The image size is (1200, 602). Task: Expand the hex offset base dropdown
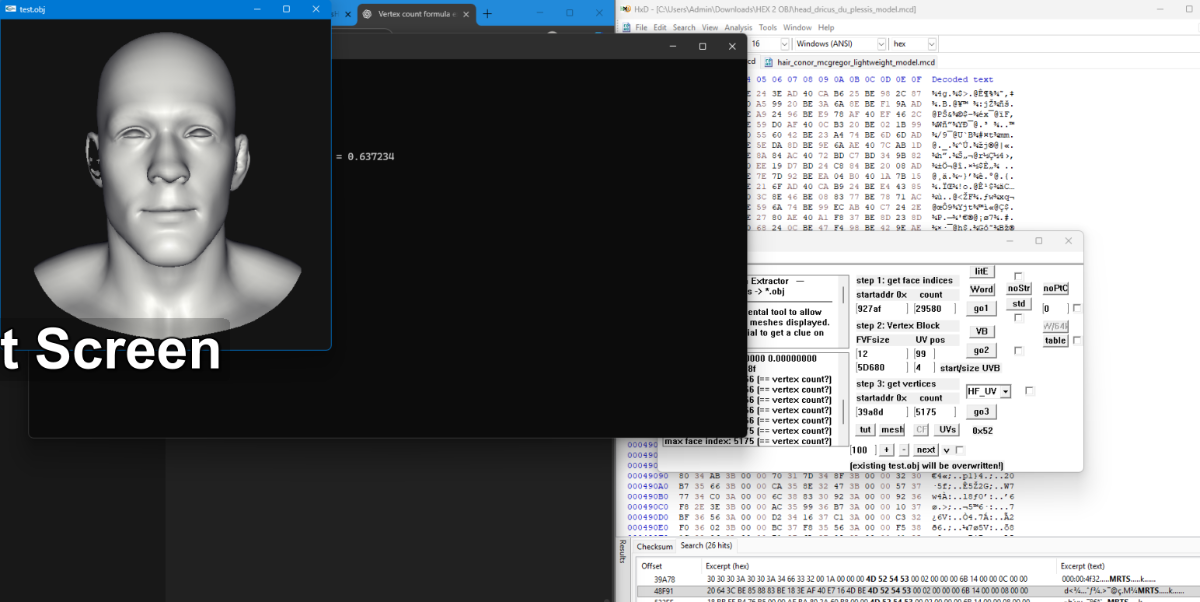point(932,45)
